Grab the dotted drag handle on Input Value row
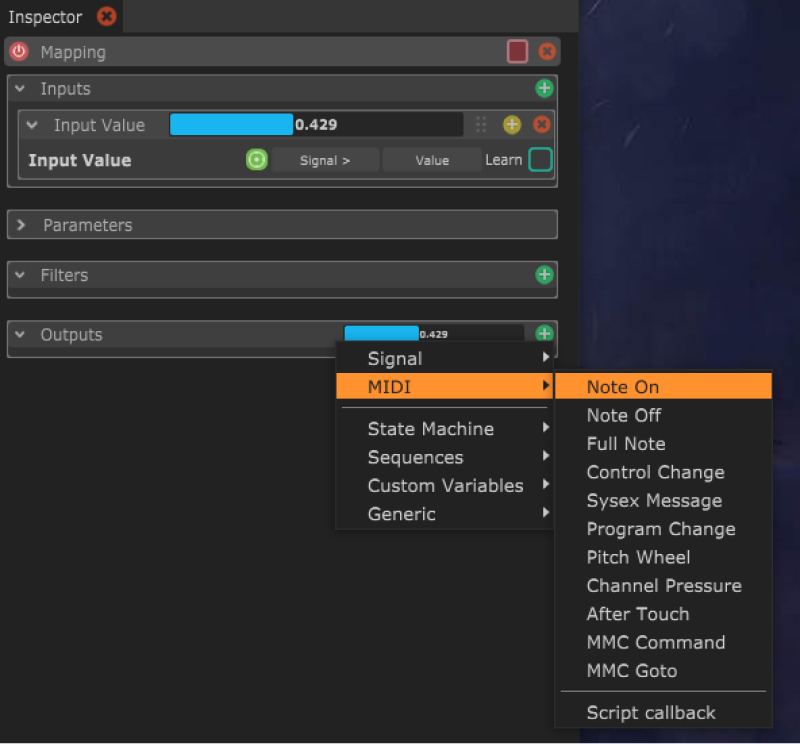This screenshot has width=800, height=744. (x=481, y=125)
